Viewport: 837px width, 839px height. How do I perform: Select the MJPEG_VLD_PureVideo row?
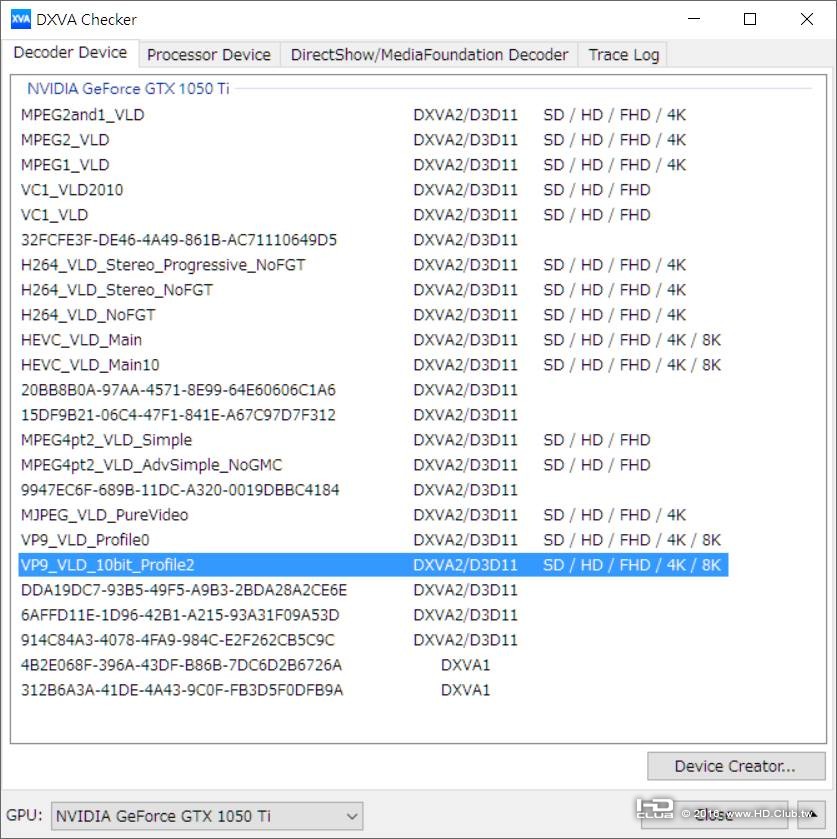(373, 515)
